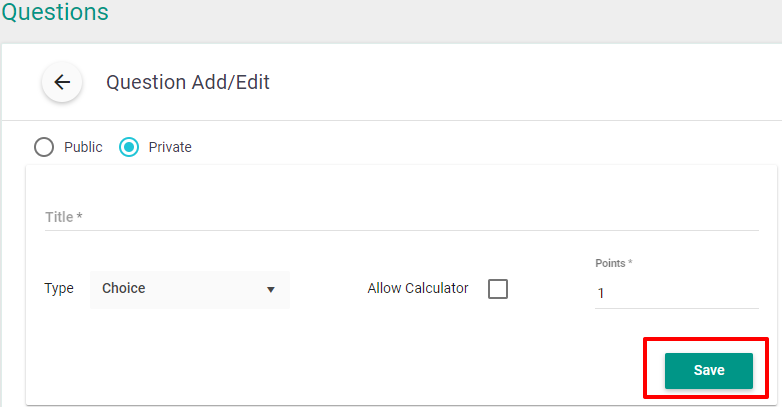The width and height of the screenshot is (782, 407).
Task: Click the Type label beside the dropdown
Action: click(59, 289)
